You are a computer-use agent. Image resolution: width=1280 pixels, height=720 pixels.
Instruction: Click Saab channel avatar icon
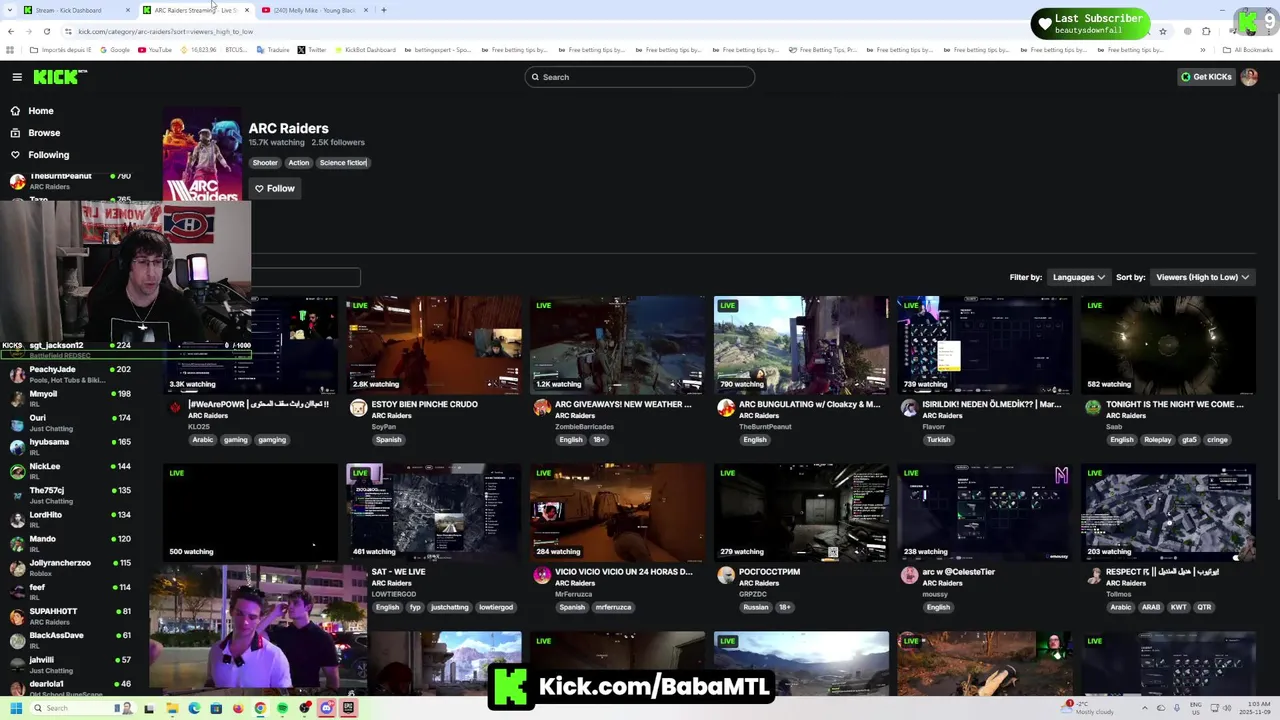[1093, 408]
